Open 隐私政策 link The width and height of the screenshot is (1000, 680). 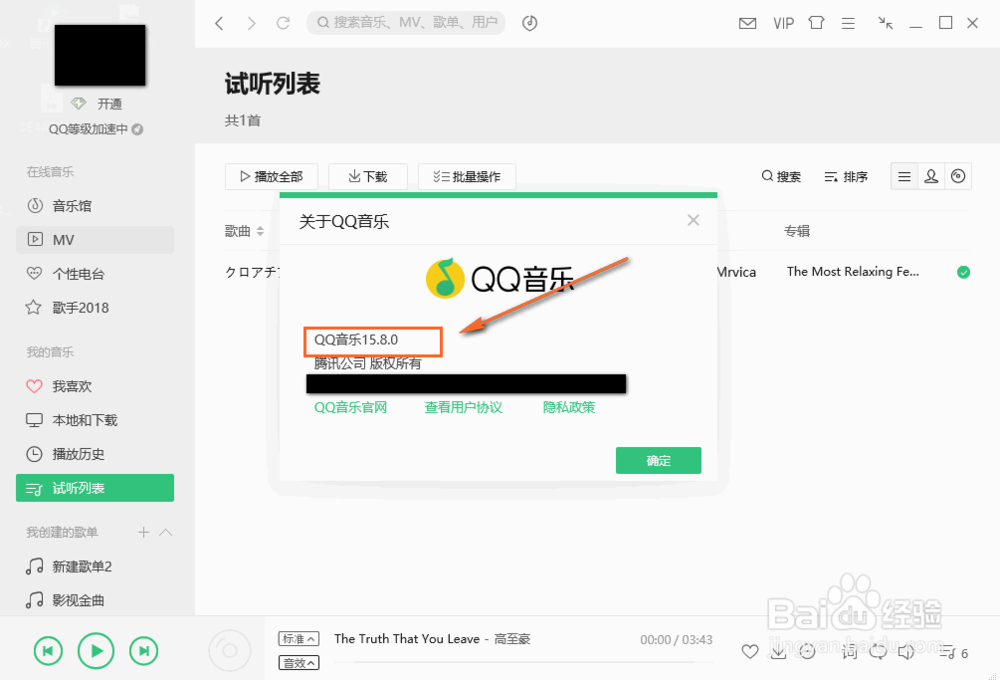click(x=569, y=408)
